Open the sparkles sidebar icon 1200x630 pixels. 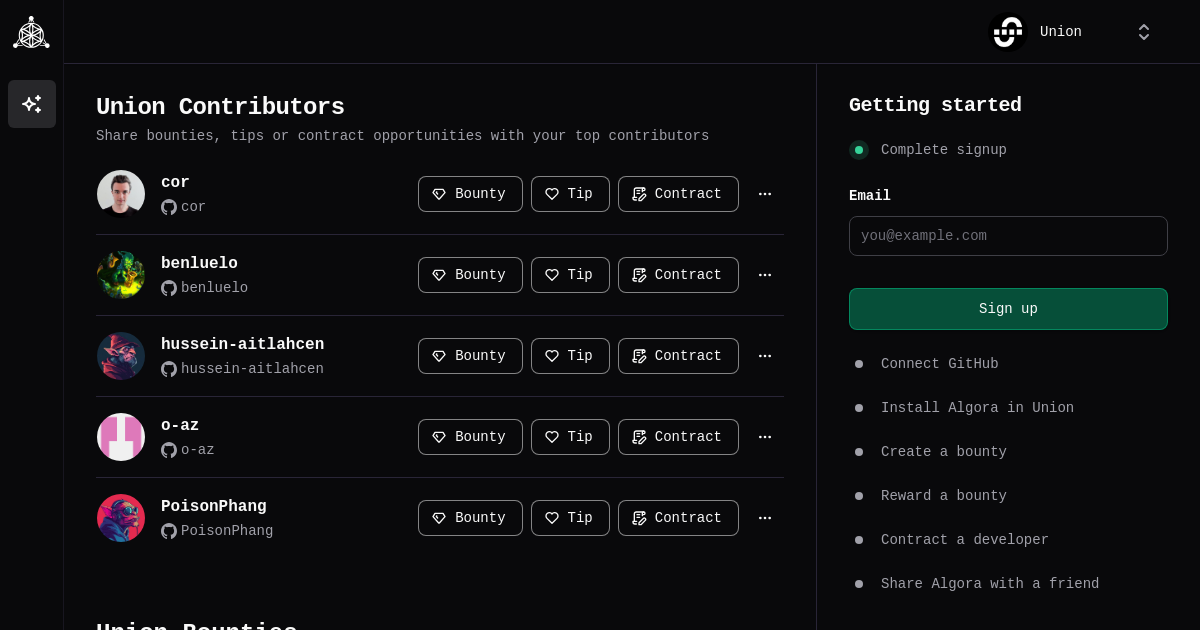[32, 104]
